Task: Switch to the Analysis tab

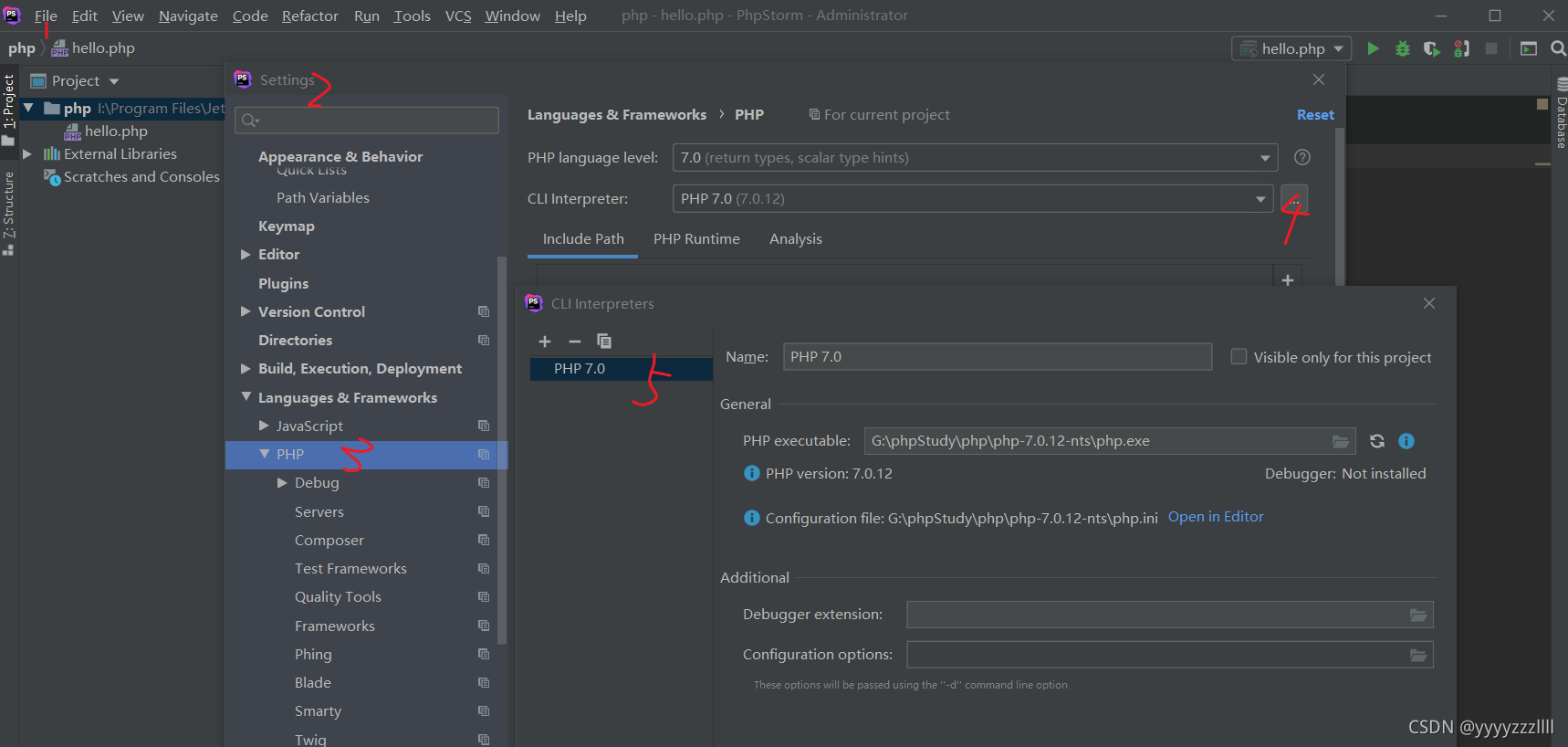Action: pyautogui.click(x=795, y=238)
